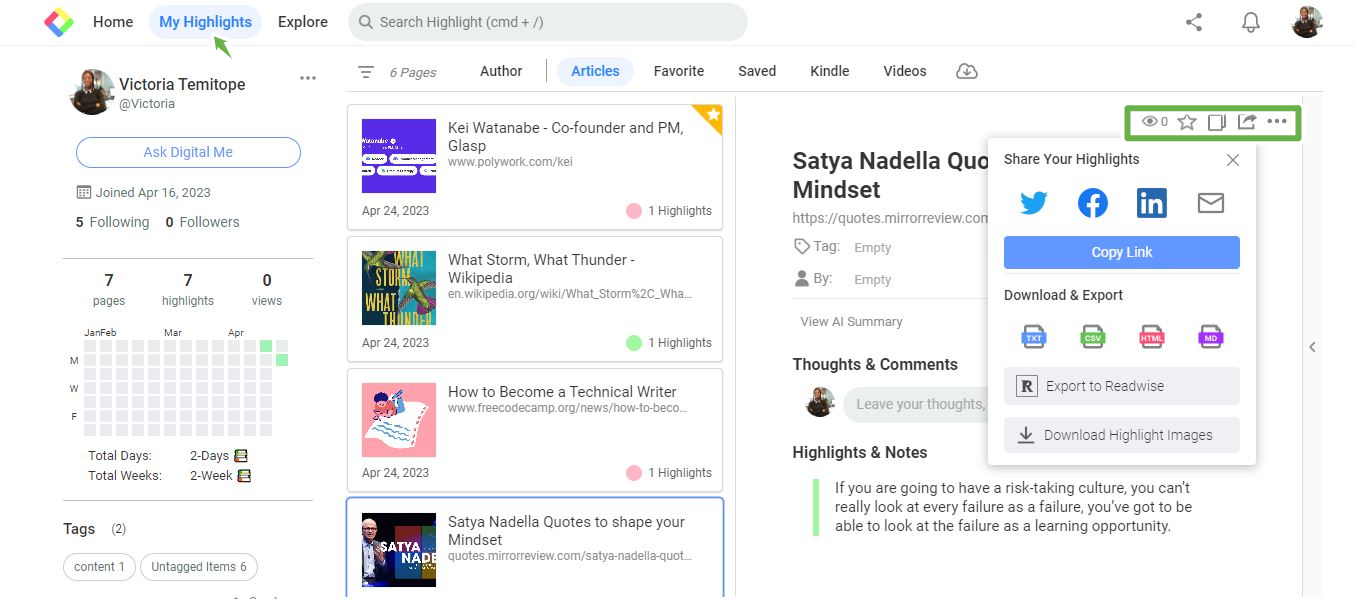Click pink highlight dot on Technical Writer card
Viewport: 1355px width, 604px height.
point(633,473)
